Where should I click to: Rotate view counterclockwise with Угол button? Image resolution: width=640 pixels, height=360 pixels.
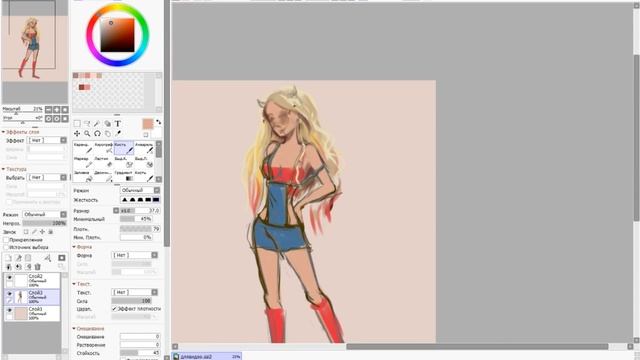point(49,118)
